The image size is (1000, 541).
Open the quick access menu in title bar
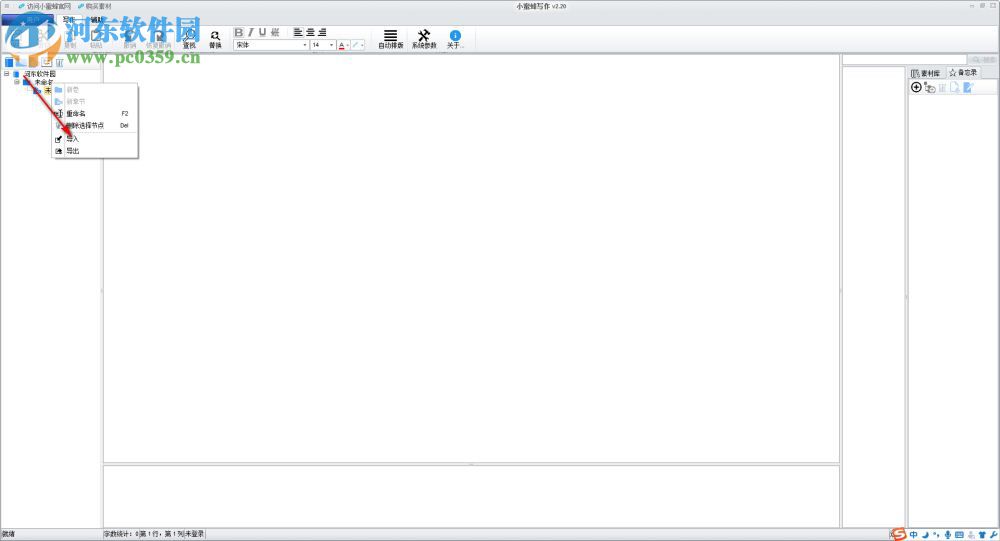[7, 6]
